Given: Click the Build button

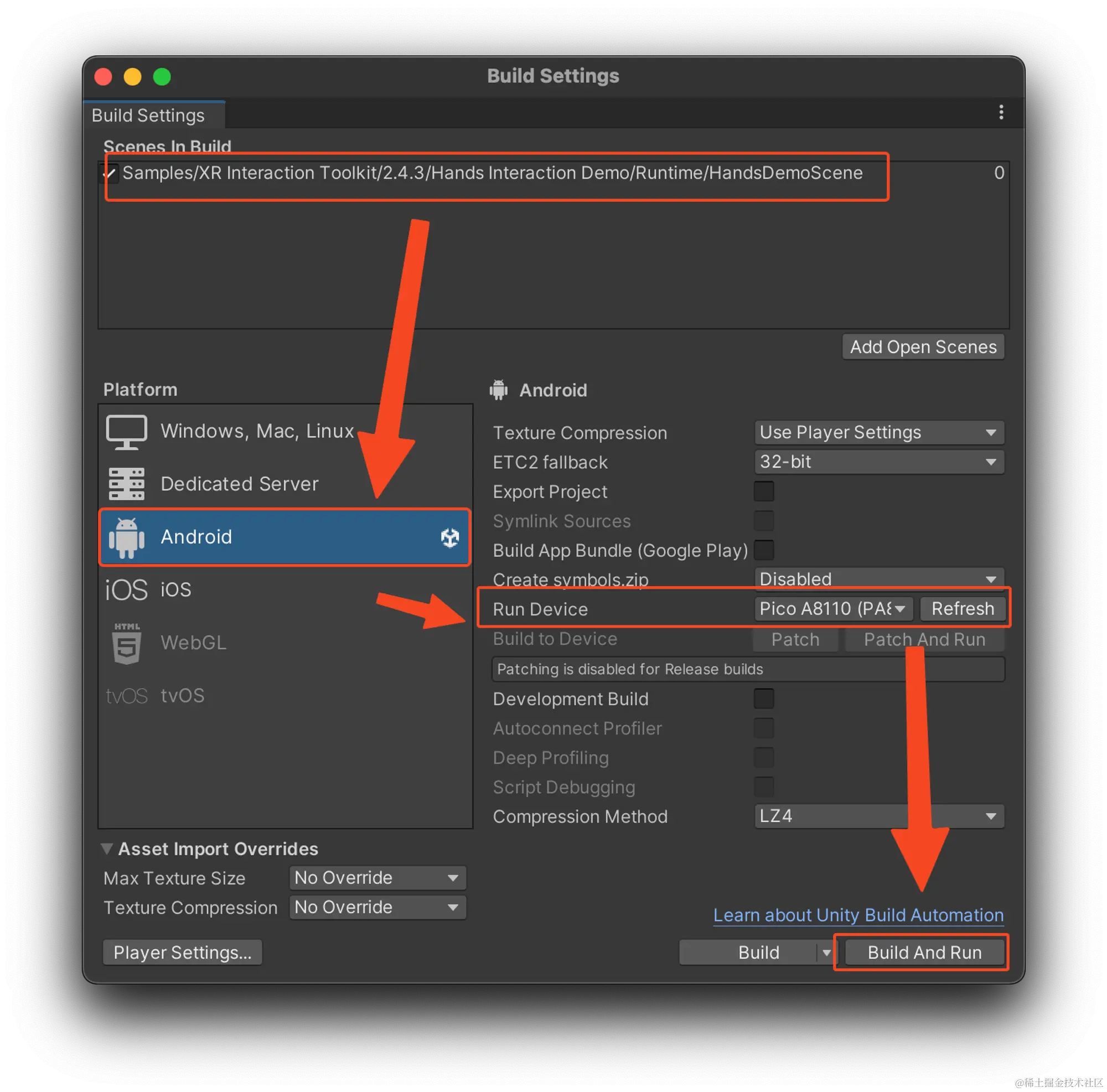Looking at the screenshot, I should coord(748,952).
